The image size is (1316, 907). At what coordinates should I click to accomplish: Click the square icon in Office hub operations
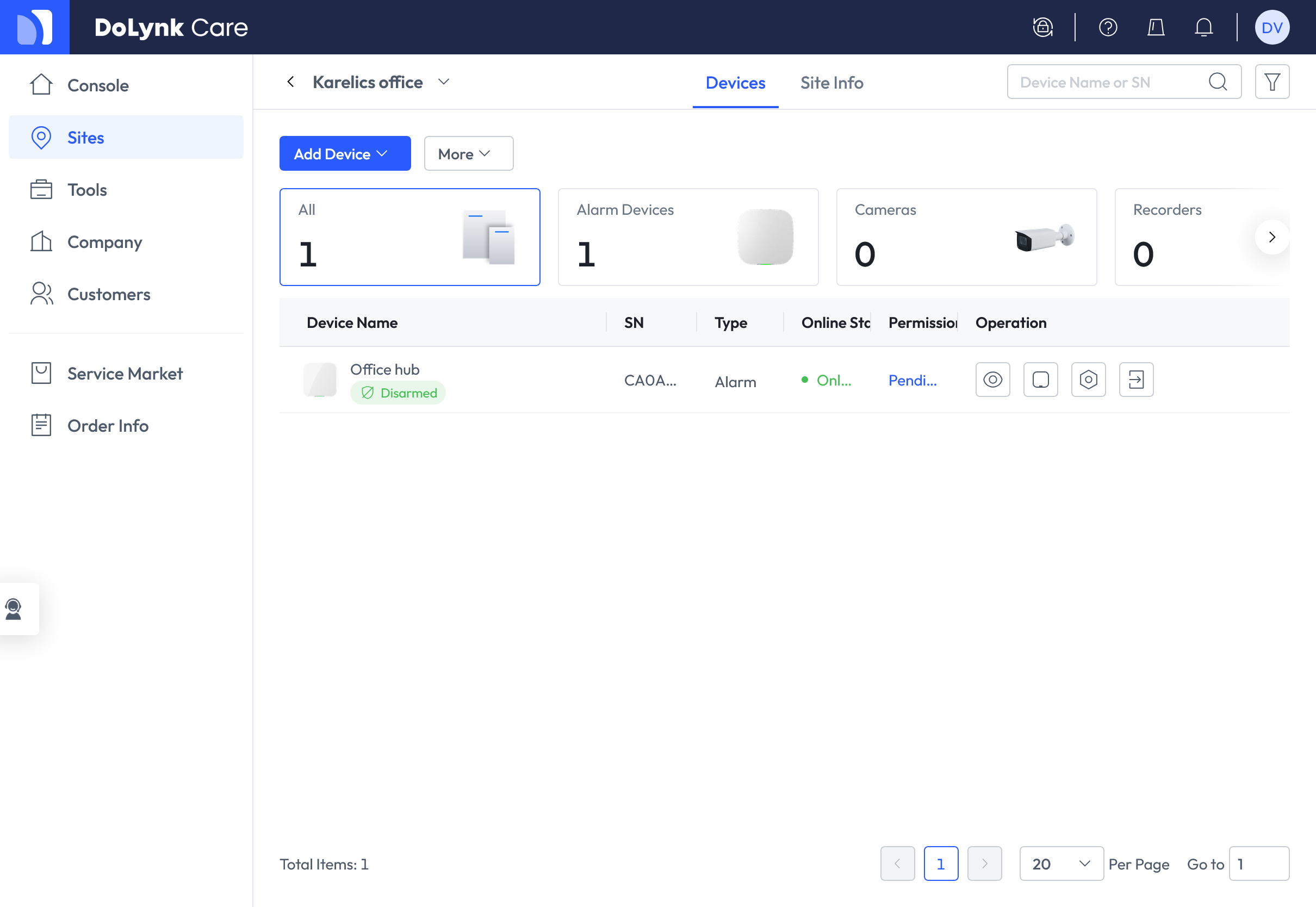[1040, 380]
